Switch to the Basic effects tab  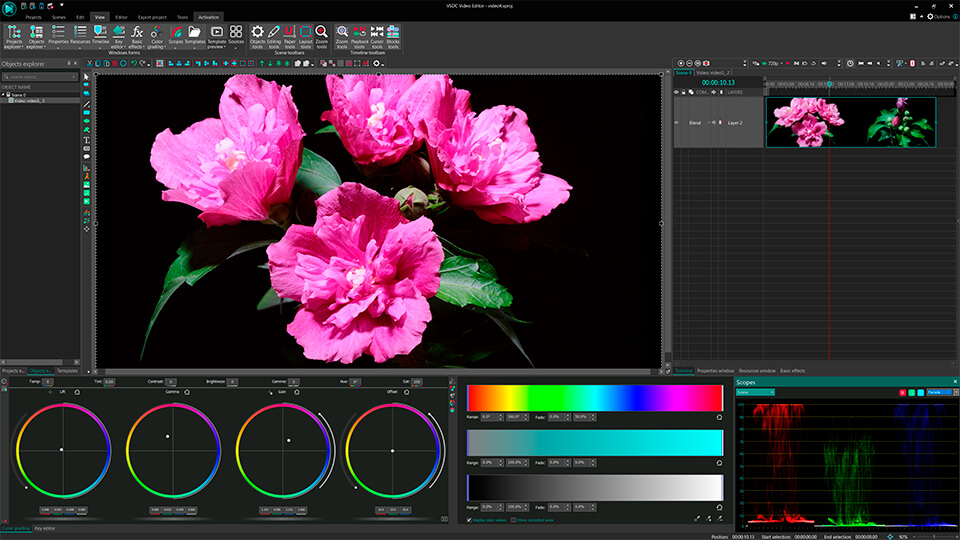click(x=792, y=370)
